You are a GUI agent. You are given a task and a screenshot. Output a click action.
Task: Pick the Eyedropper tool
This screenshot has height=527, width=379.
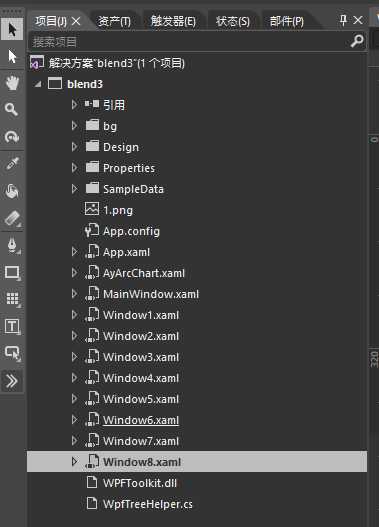[x=12, y=164]
